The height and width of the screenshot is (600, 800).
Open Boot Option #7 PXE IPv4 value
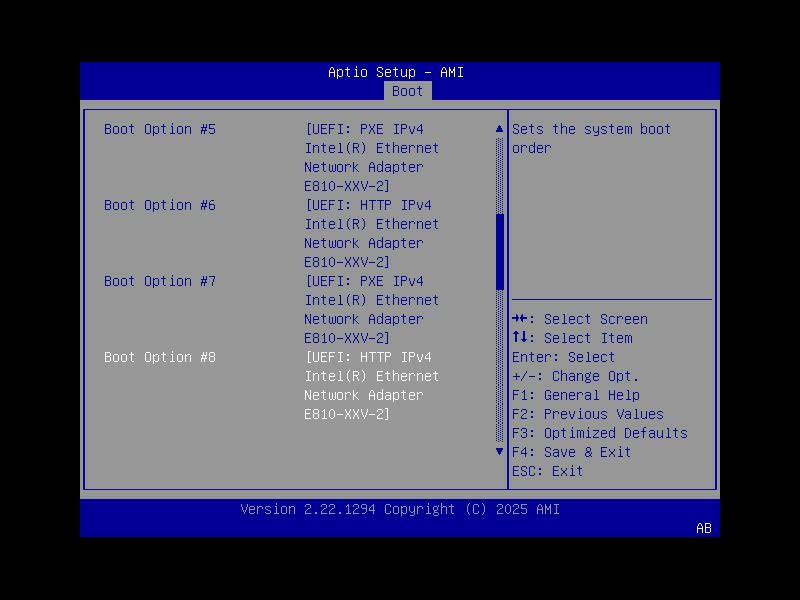coord(371,310)
